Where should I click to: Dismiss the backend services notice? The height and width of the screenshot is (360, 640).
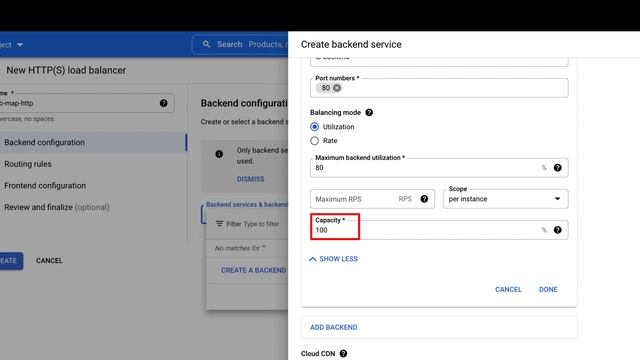point(250,179)
